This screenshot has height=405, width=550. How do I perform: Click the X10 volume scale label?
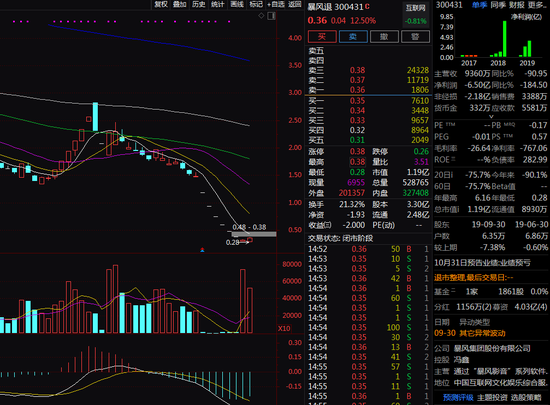[x=284, y=329]
